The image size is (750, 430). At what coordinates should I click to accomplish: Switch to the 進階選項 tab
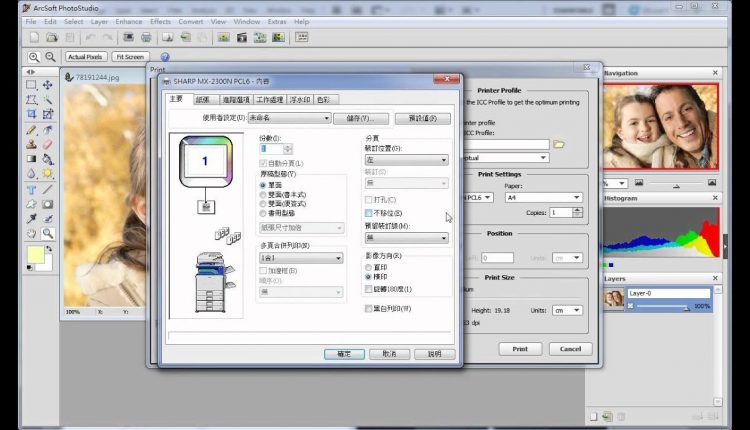(x=236, y=99)
